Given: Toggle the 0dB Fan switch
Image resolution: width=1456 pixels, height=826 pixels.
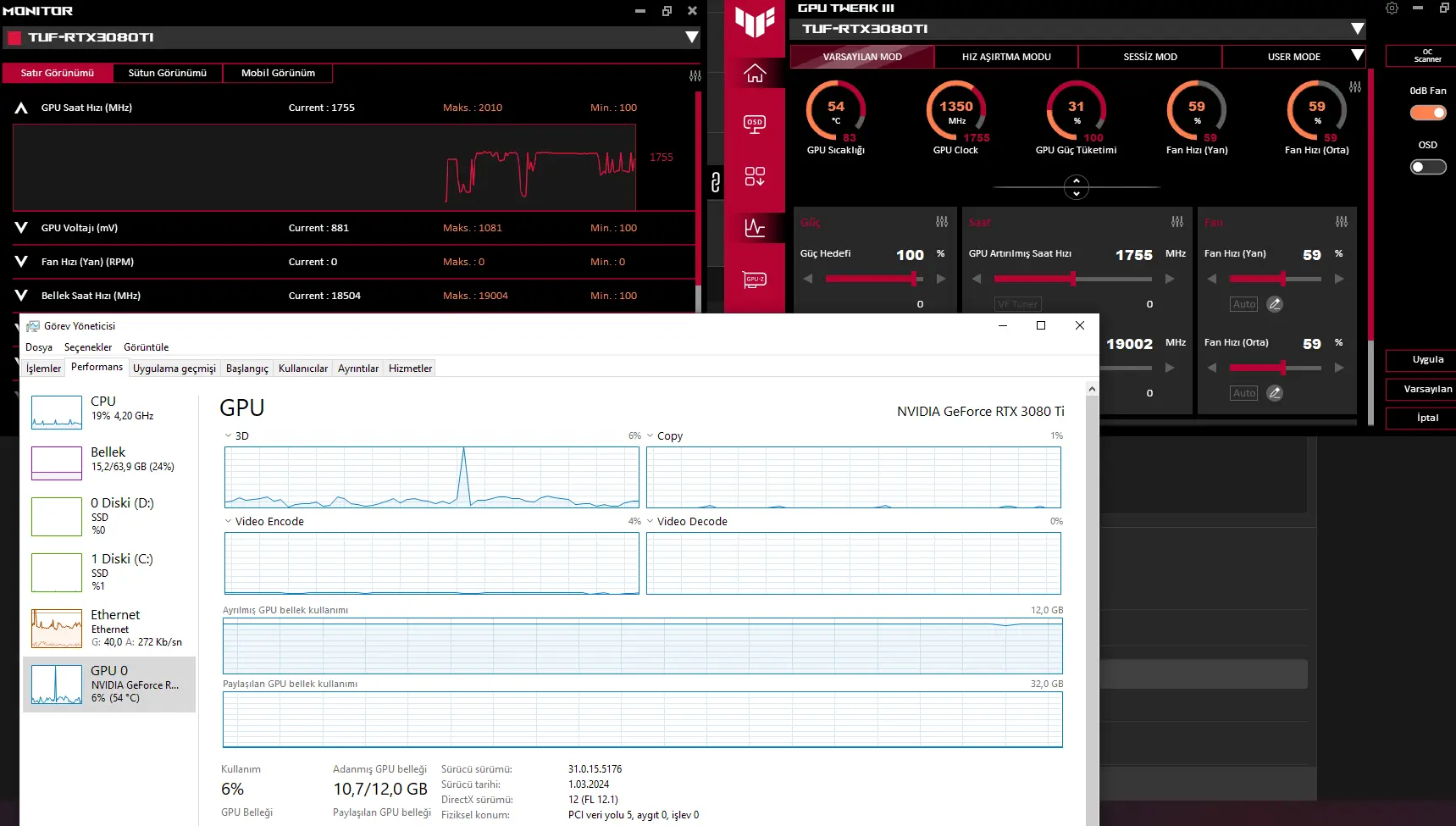Looking at the screenshot, I should [x=1428, y=113].
